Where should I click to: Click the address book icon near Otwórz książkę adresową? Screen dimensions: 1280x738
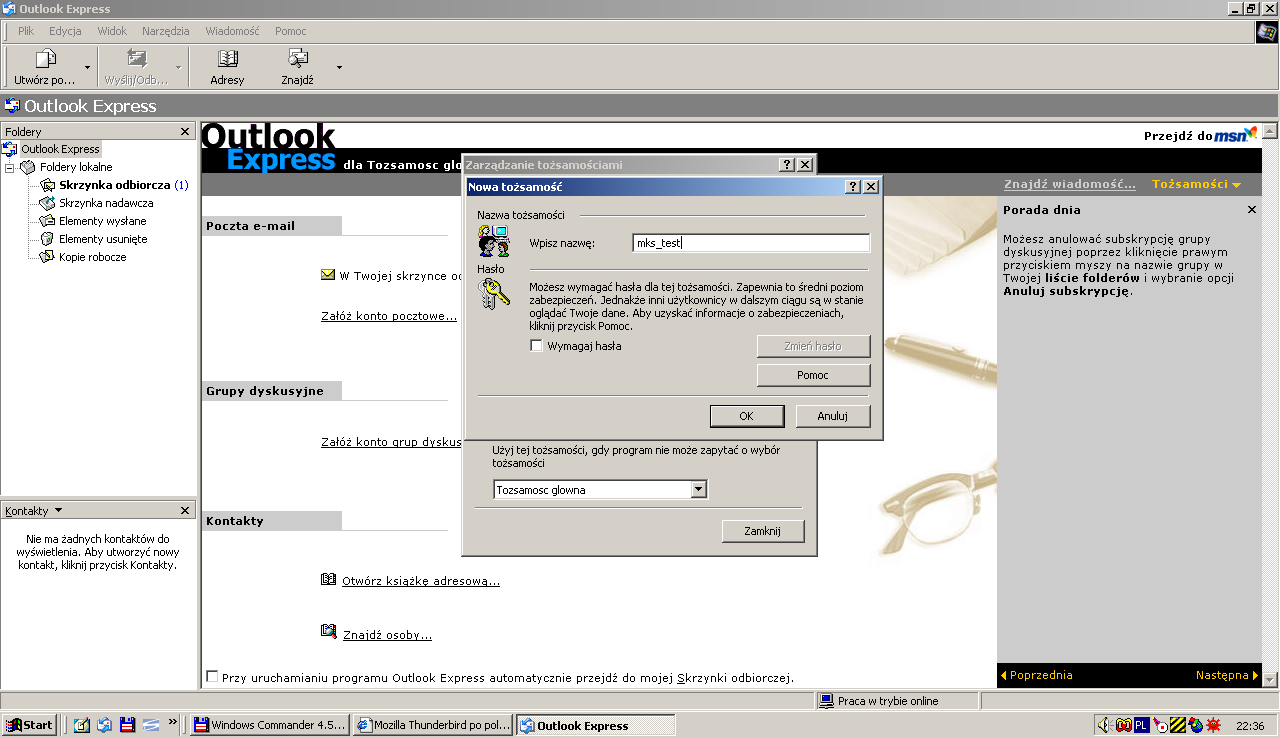click(x=329, y=580)
